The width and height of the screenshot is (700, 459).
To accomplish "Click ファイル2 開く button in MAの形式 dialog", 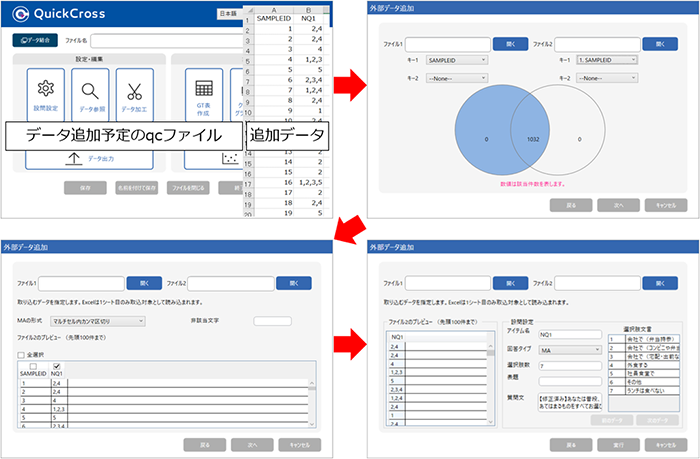I will [x=294, y=283].
